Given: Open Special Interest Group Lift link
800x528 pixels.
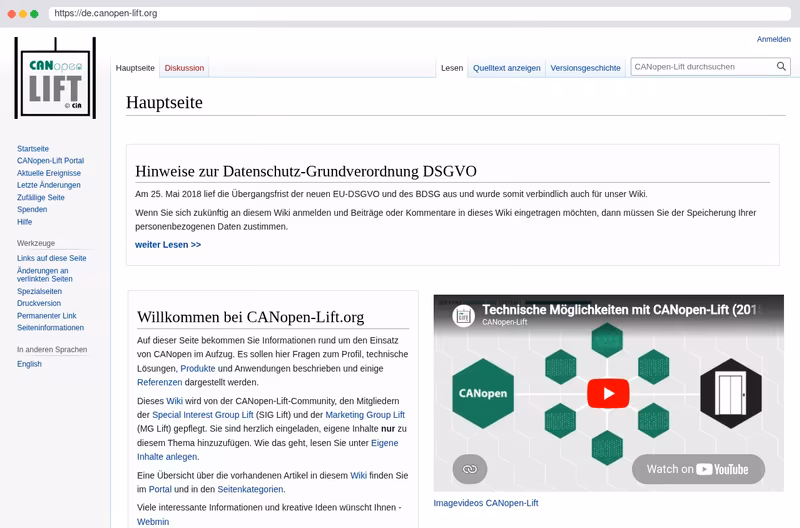Looking at the screenshot, I should (203, 415).
